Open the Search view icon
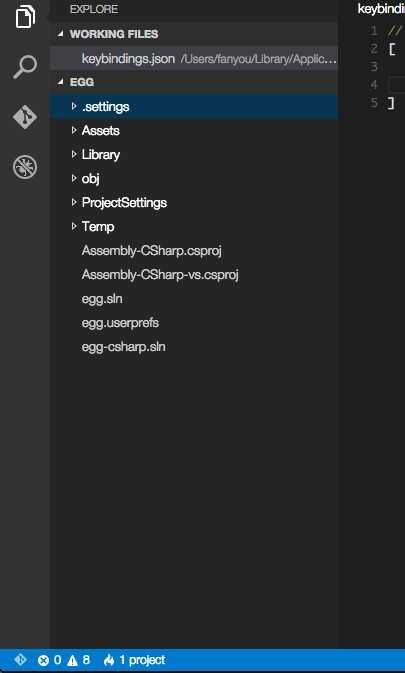Screen dimensions: 405x673 (x=25, y=67)
